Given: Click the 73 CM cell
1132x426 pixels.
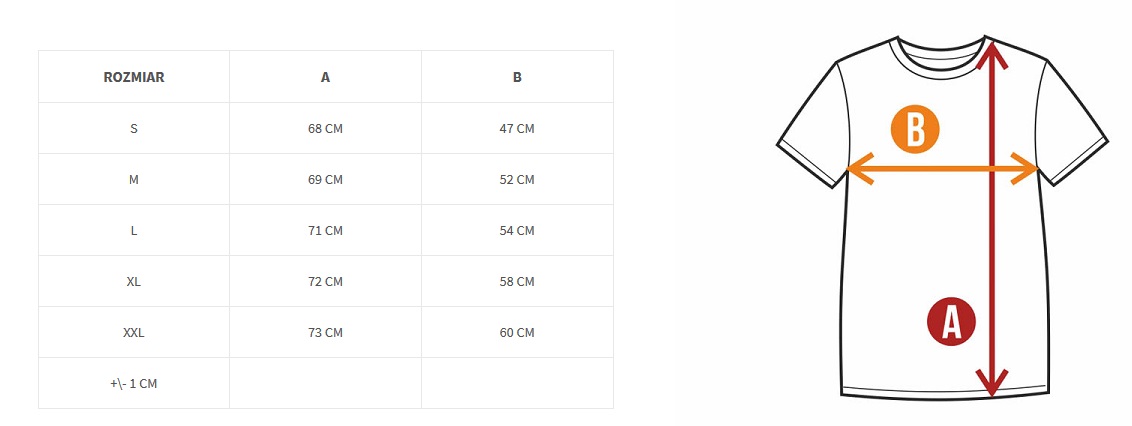Looking at the screenshot, I should click(x=325, y=333).
